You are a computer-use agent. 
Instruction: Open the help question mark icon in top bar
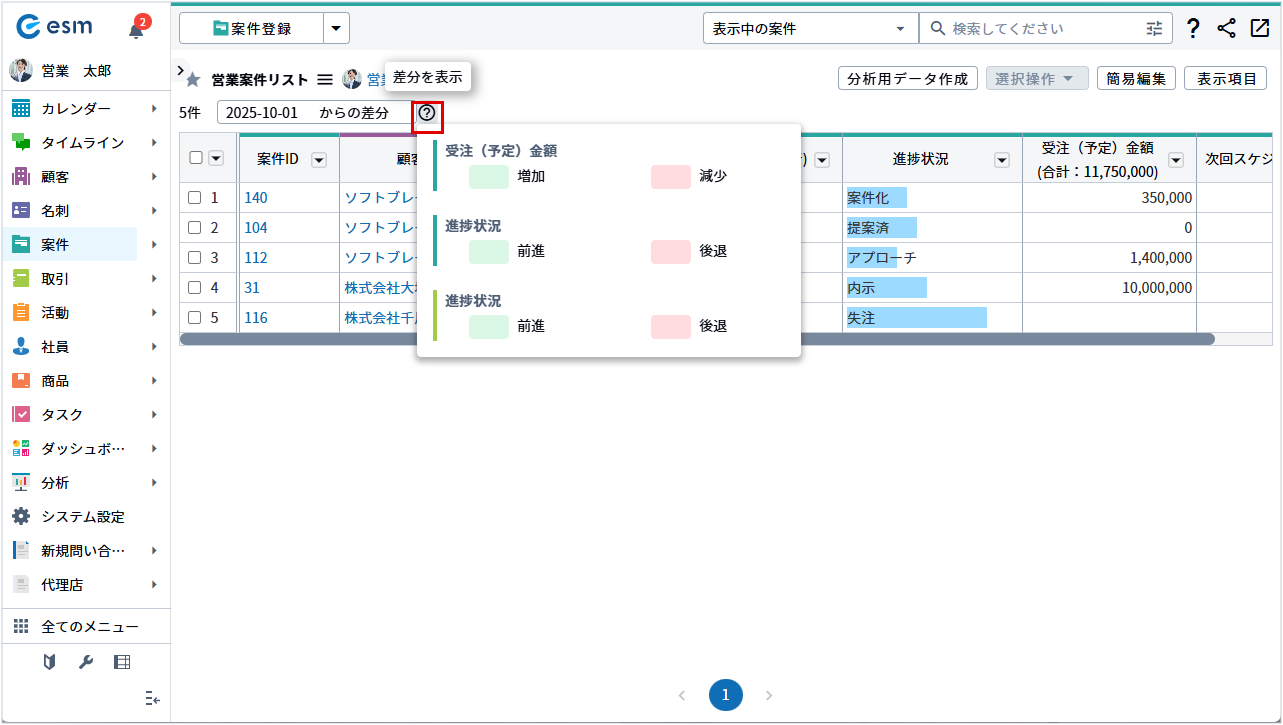point(1193,29)
